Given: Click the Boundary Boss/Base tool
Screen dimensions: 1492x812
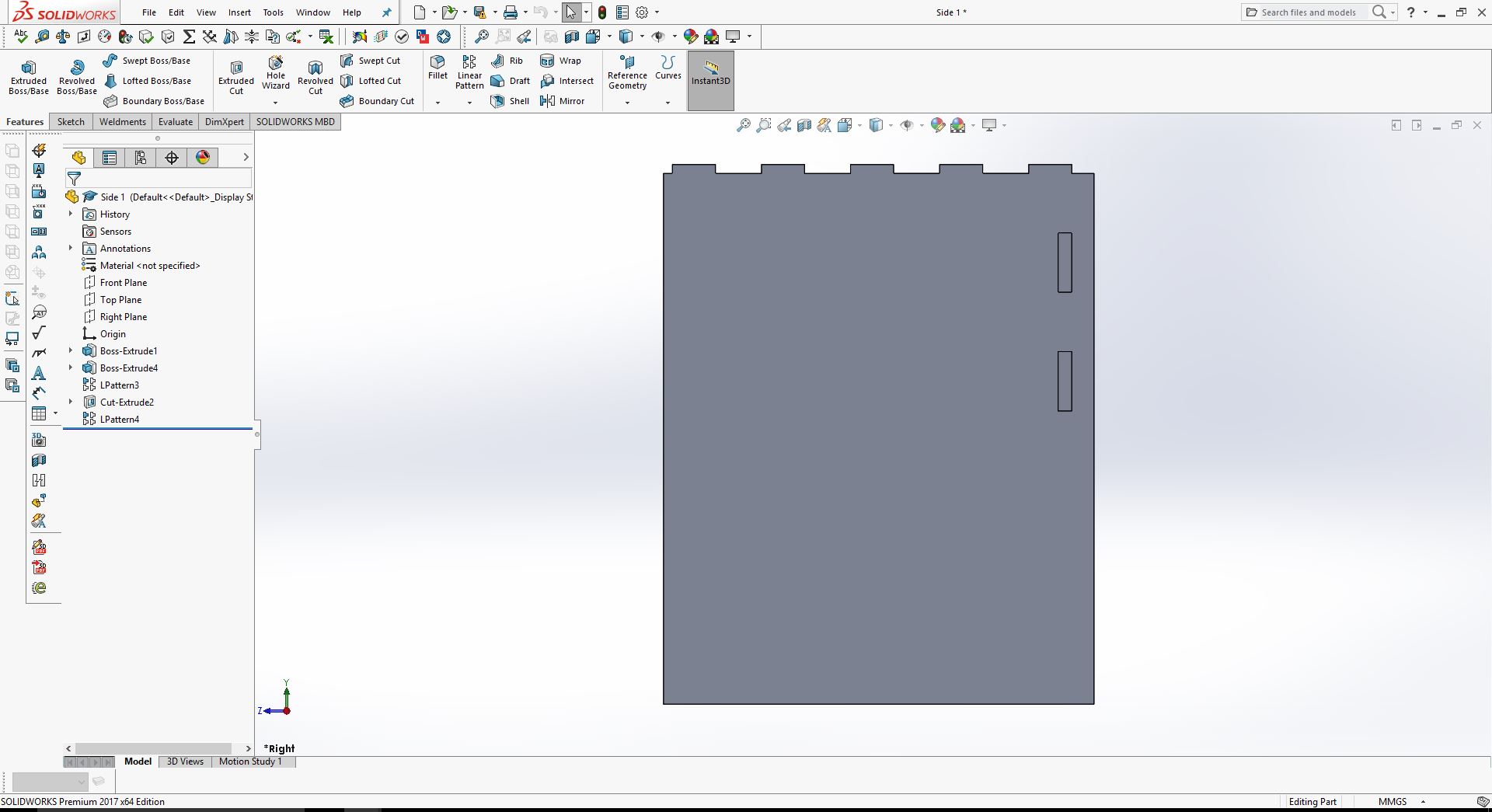Looking at the screenshot, I should 154,101.
